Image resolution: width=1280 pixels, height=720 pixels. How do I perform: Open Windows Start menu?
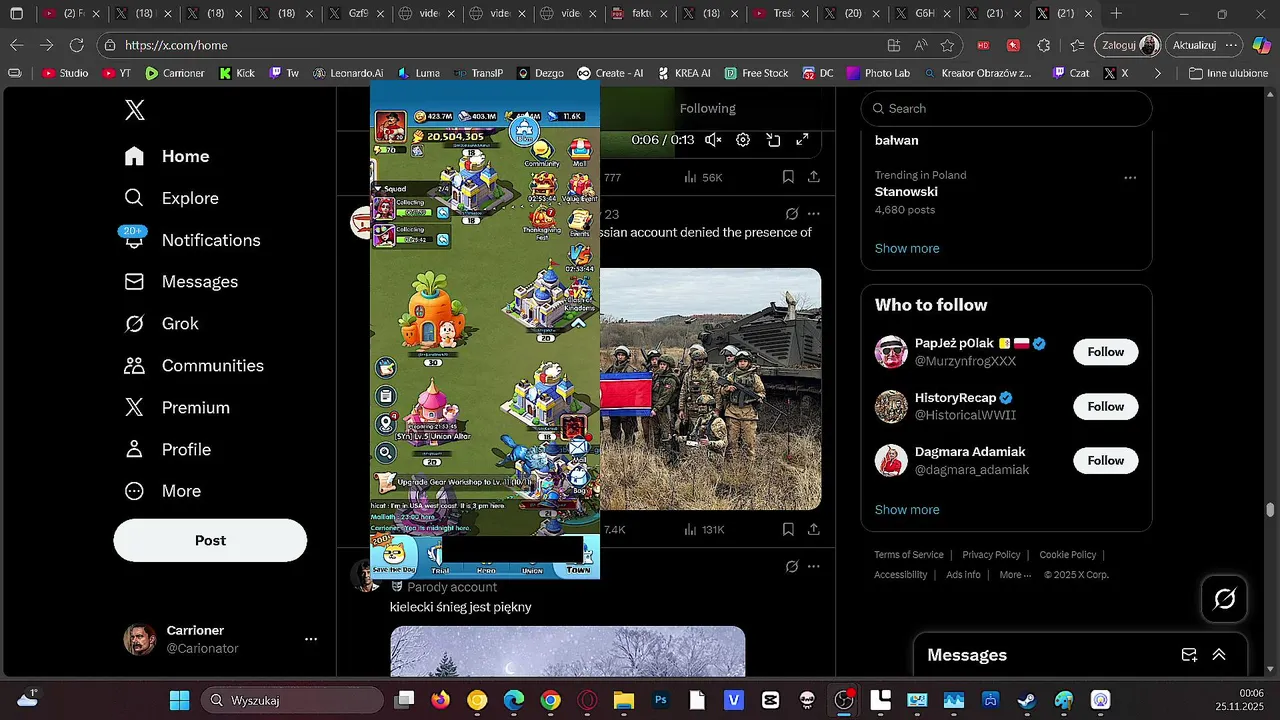coord(179,700)
